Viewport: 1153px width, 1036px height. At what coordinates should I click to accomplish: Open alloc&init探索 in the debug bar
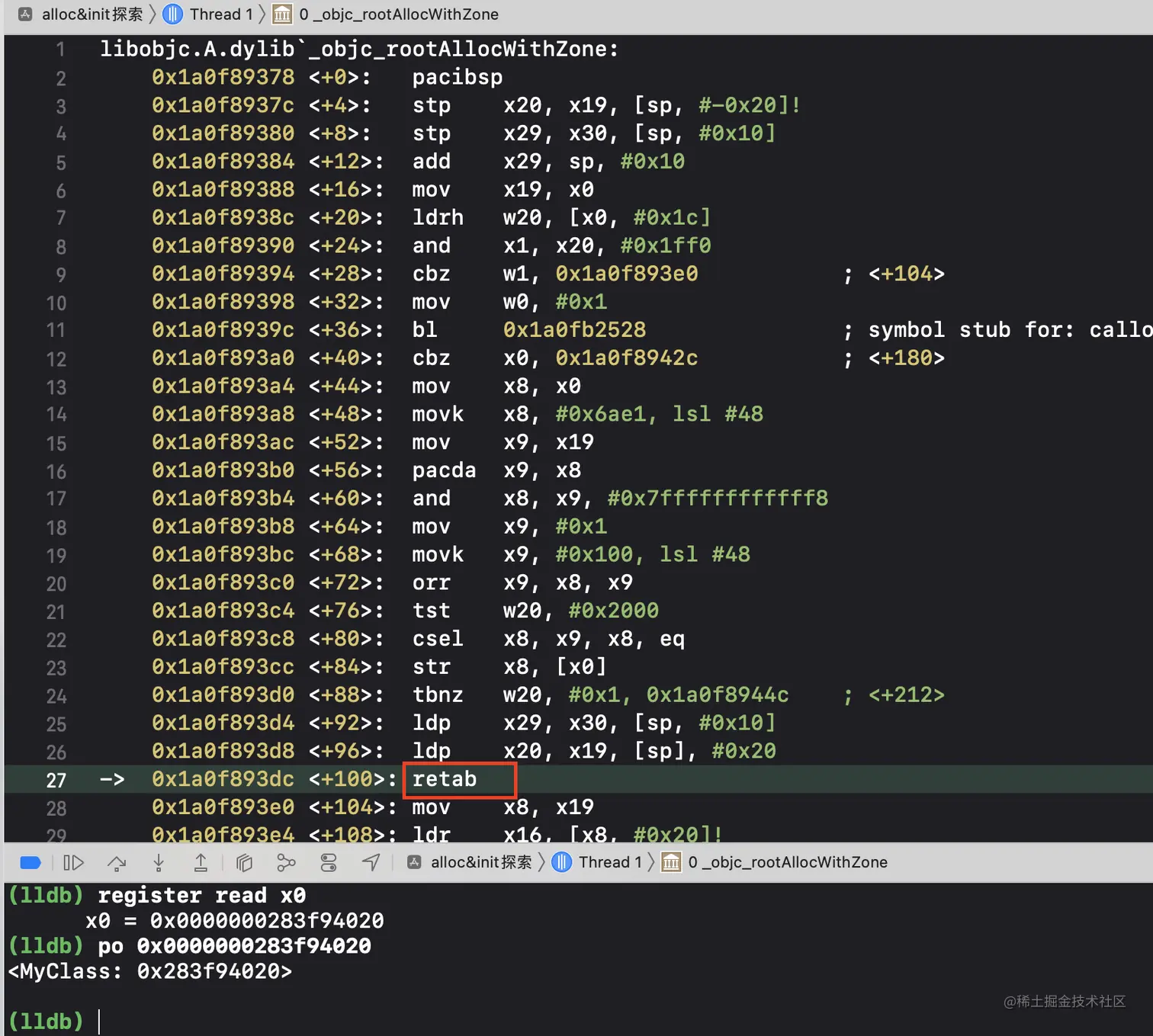pos(481,862)
